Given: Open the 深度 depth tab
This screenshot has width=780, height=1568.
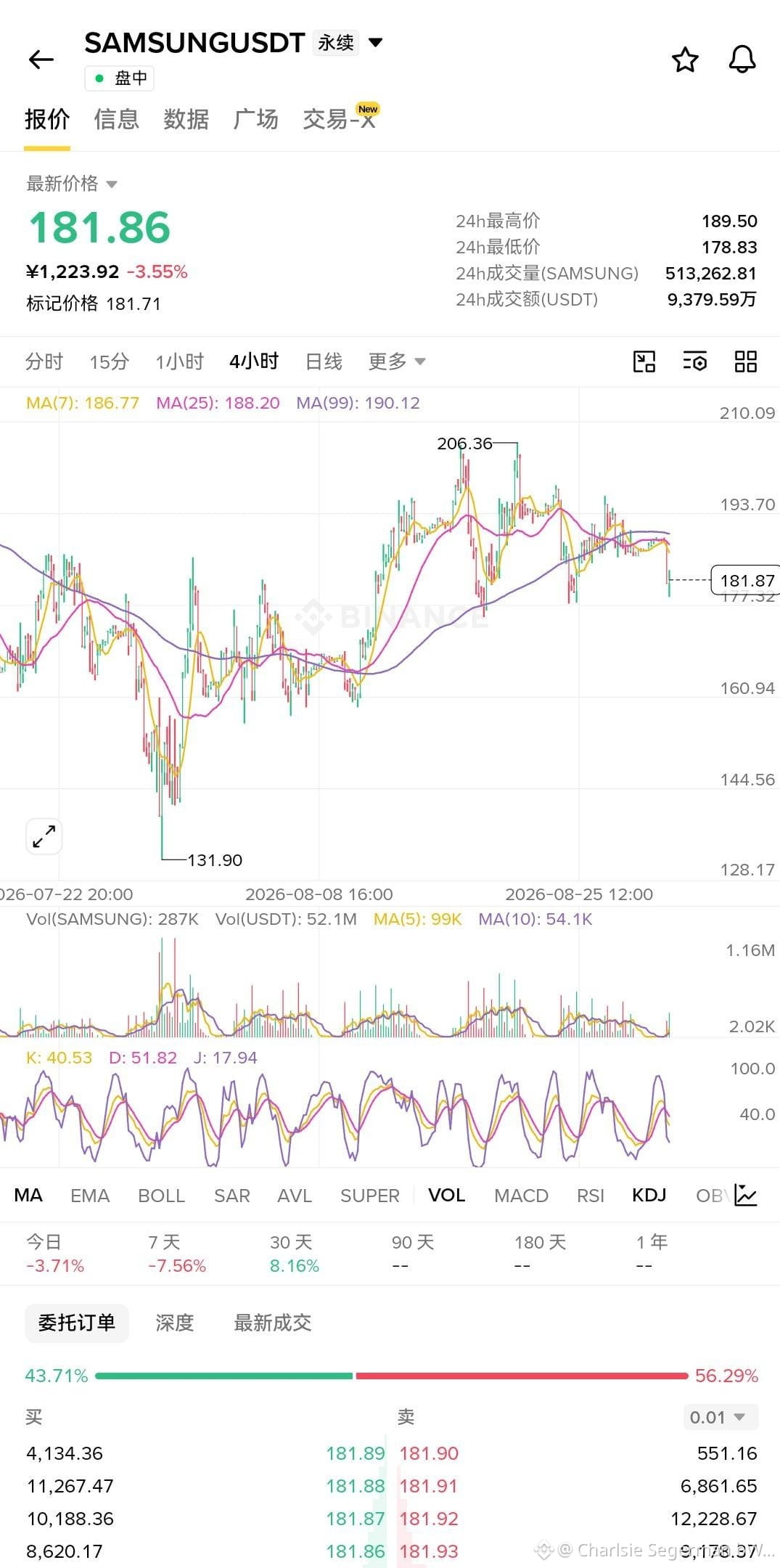Looking at the screenshot, I should point(175,1323).
